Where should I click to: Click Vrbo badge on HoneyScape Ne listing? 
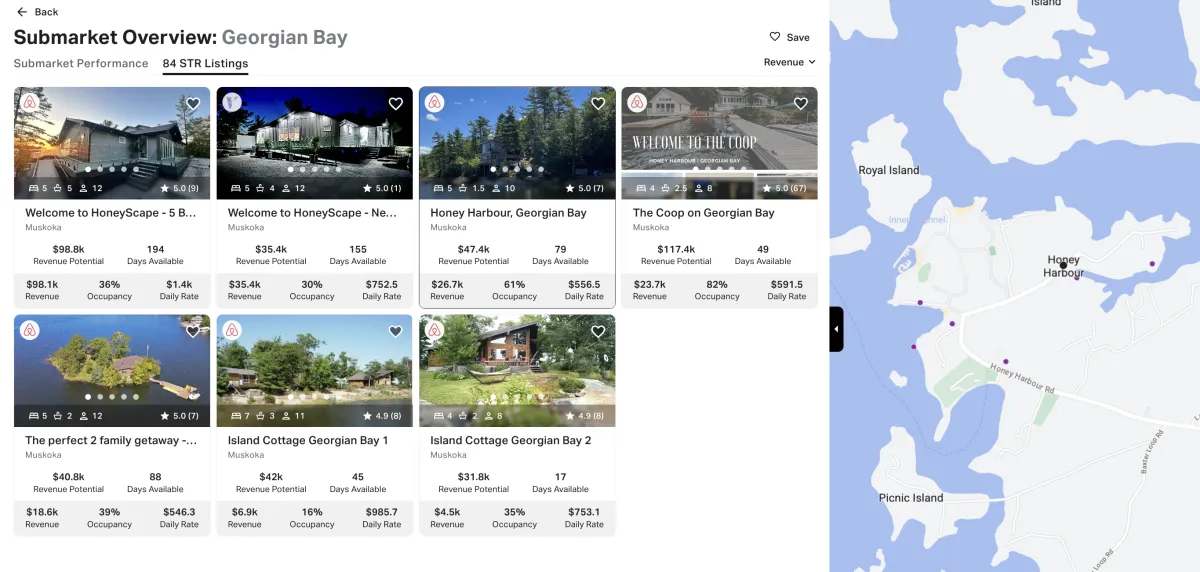click(x=232, y=102)
